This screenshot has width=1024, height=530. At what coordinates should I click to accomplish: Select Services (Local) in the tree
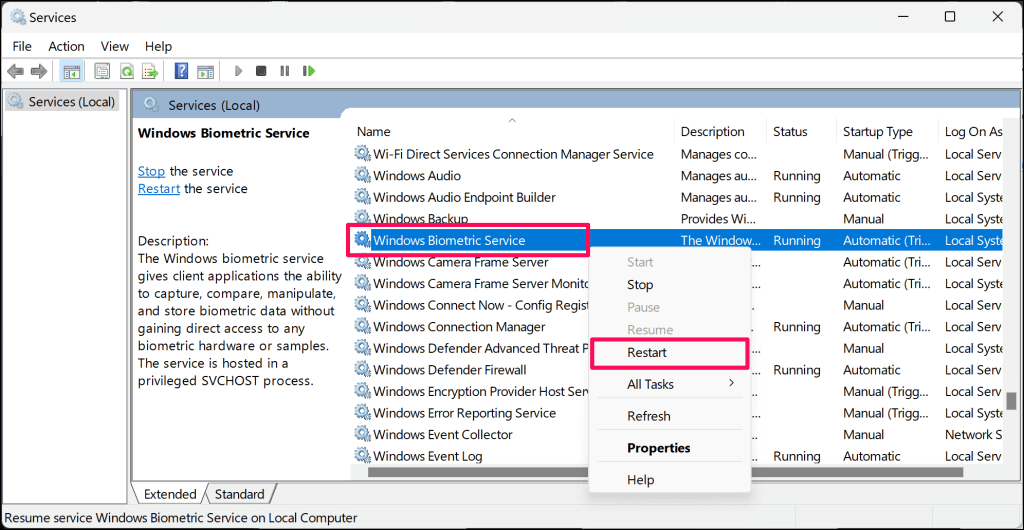71,101
